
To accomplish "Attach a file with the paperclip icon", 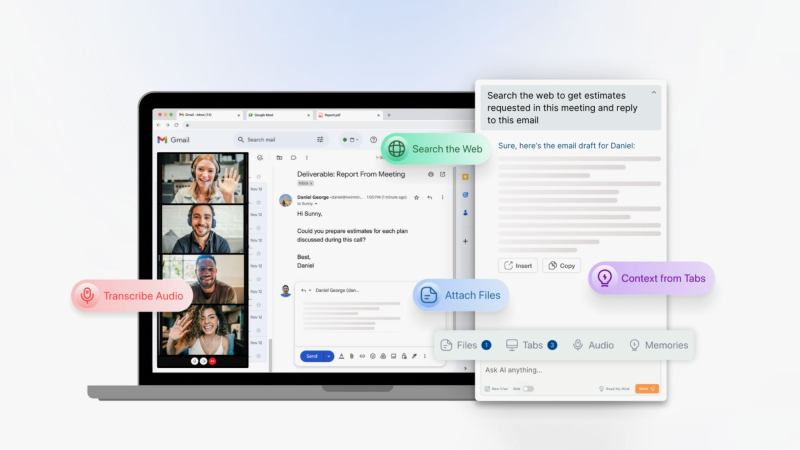I will coord(352,356).
